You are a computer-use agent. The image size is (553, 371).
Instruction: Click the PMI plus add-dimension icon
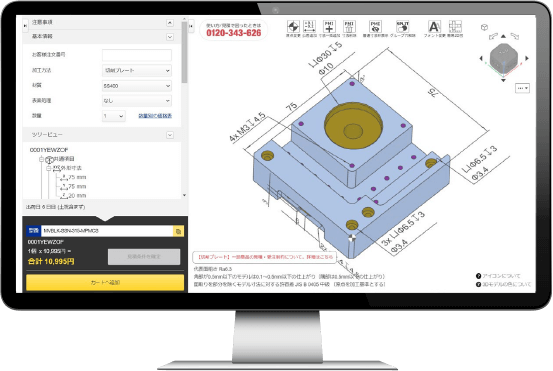click(329, 27)
